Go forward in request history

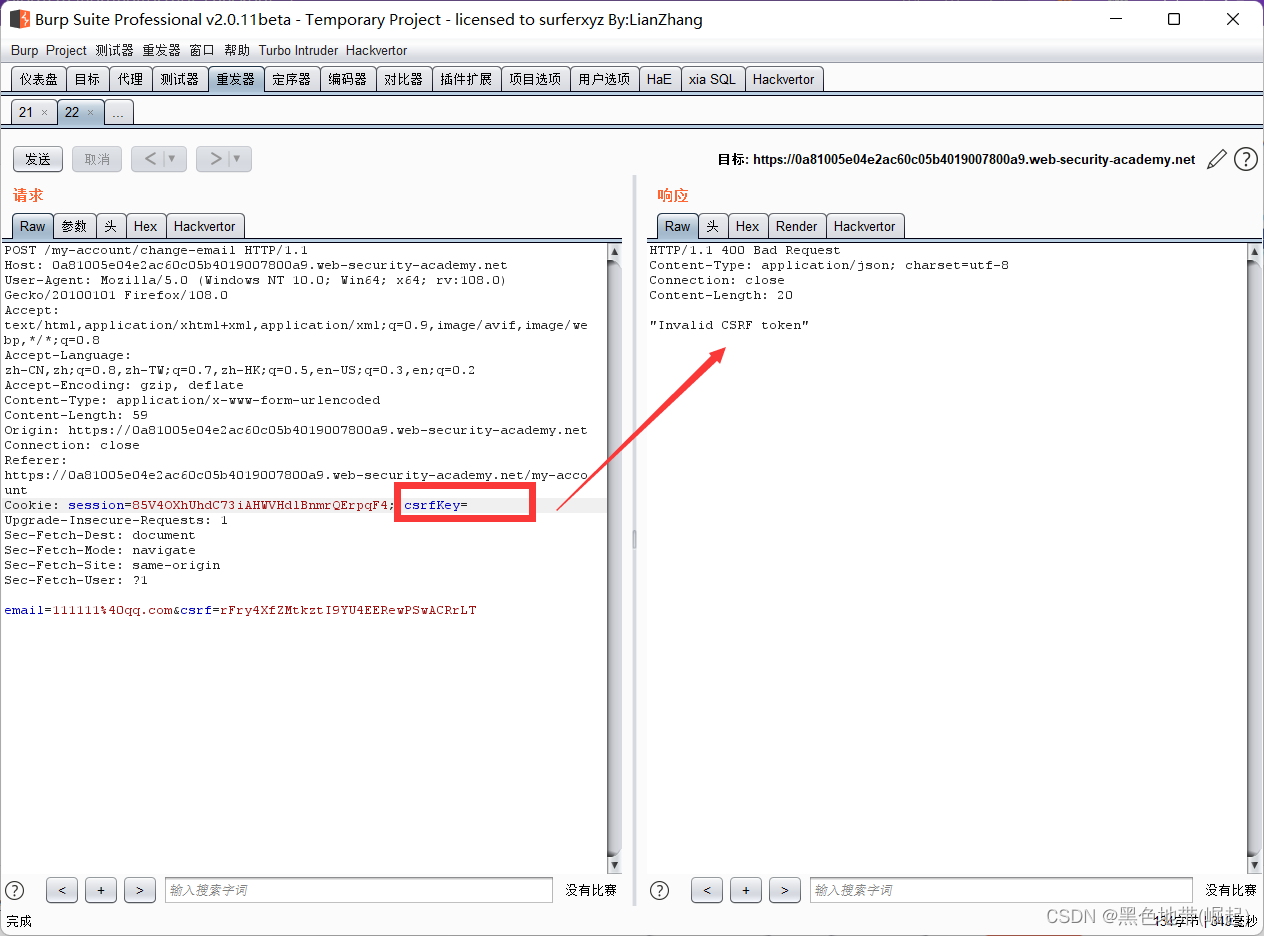[x=214, y=159]
